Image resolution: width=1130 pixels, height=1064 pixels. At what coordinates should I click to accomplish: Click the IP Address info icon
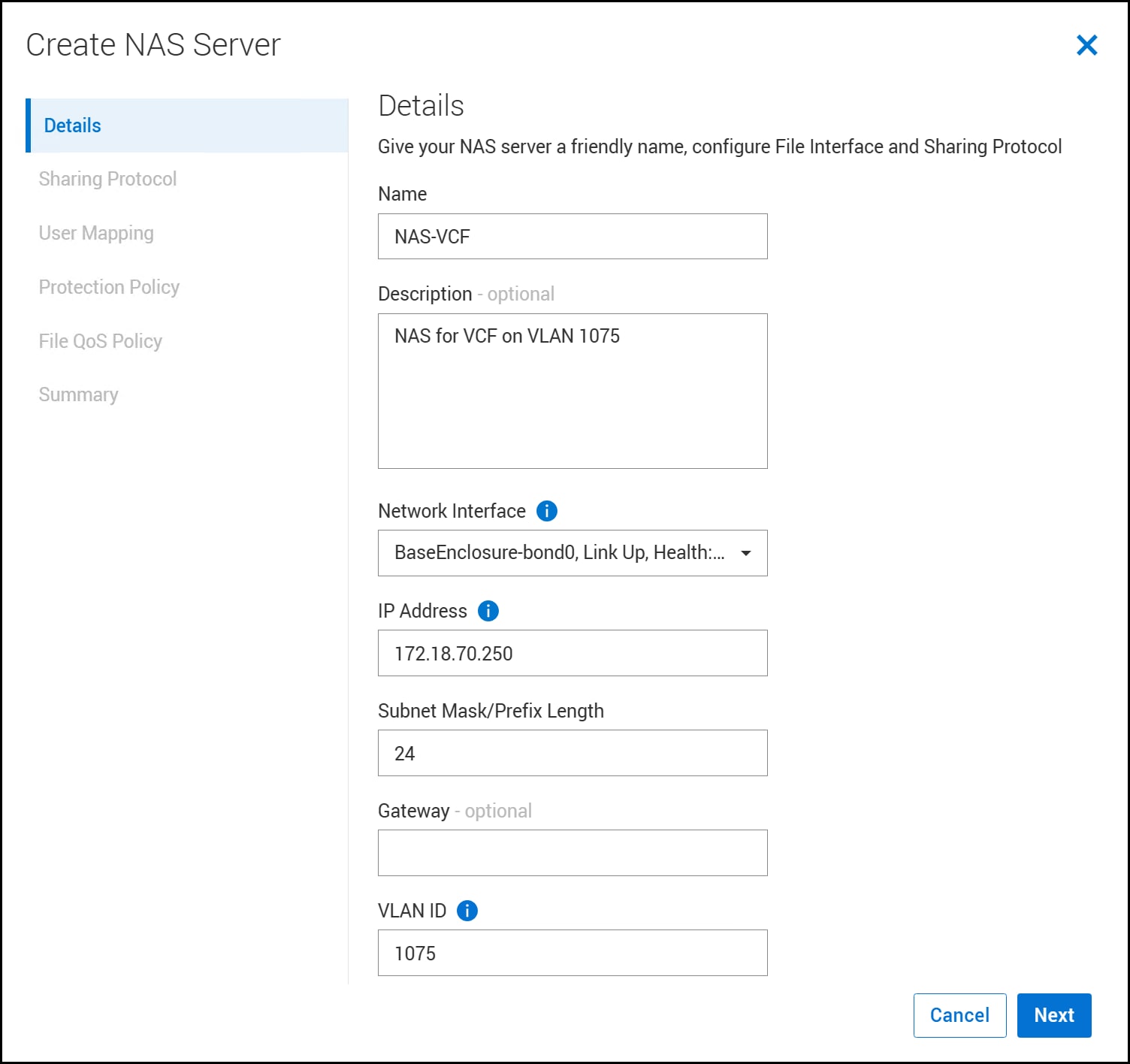pyautogui.click(x=488, y=611)
